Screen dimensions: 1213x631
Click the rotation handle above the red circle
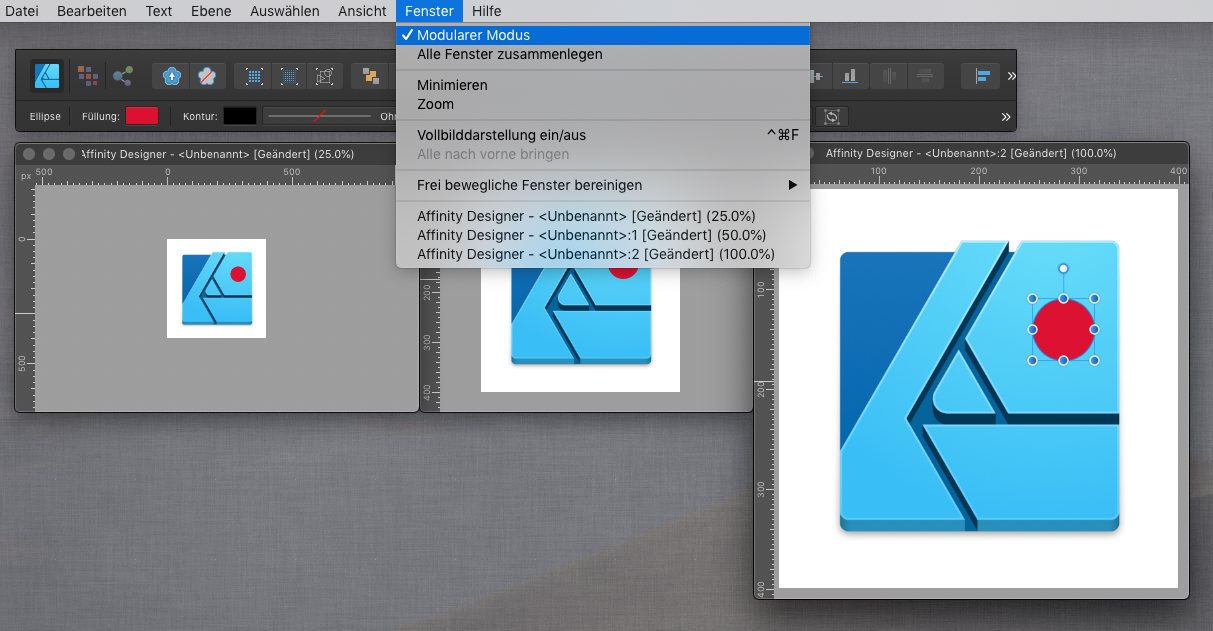point(1063,268)
